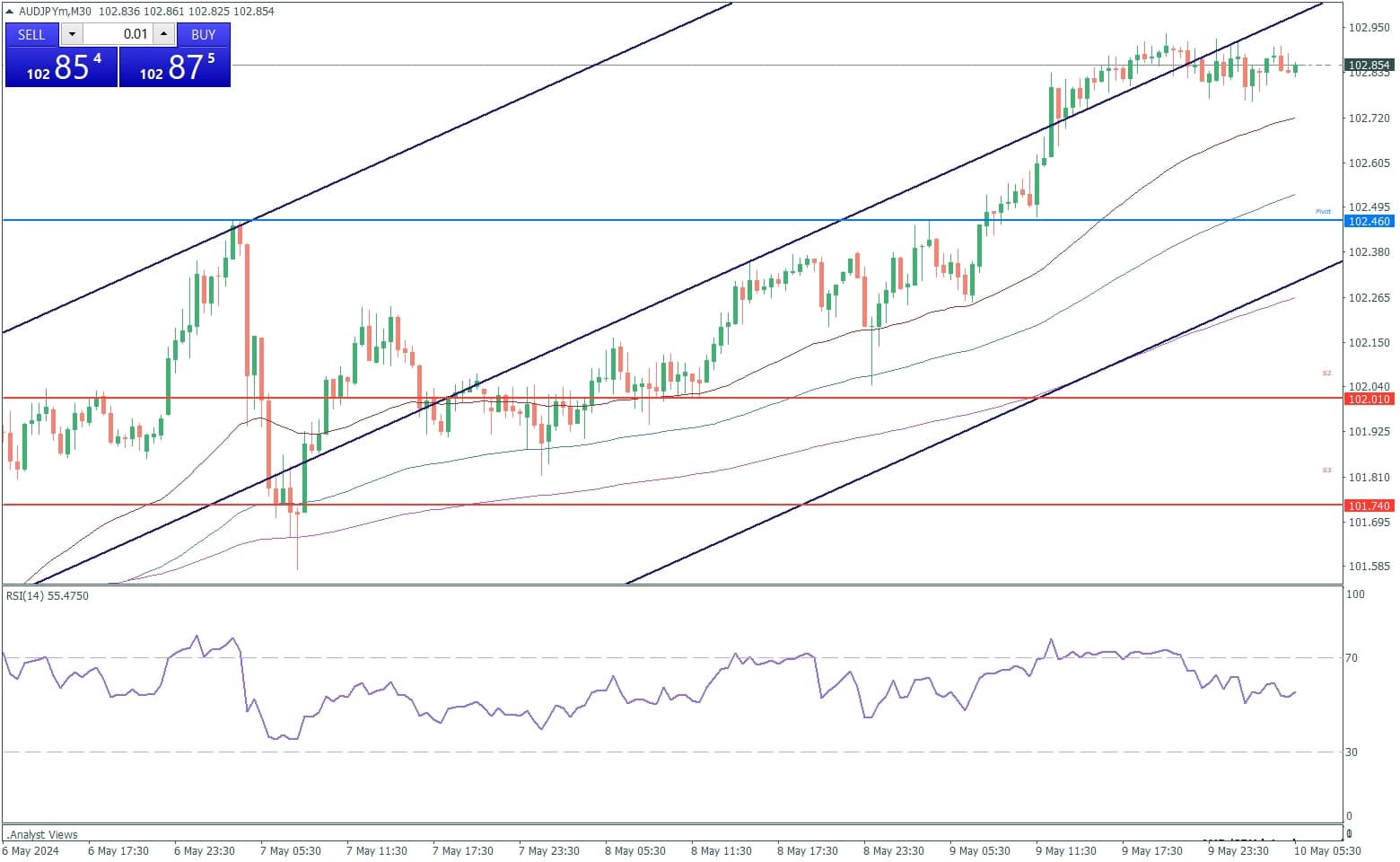Screen dimensions: 1400x862
Task: Click the 9 May 17:30 time label
Action: tap(1152, 850)
